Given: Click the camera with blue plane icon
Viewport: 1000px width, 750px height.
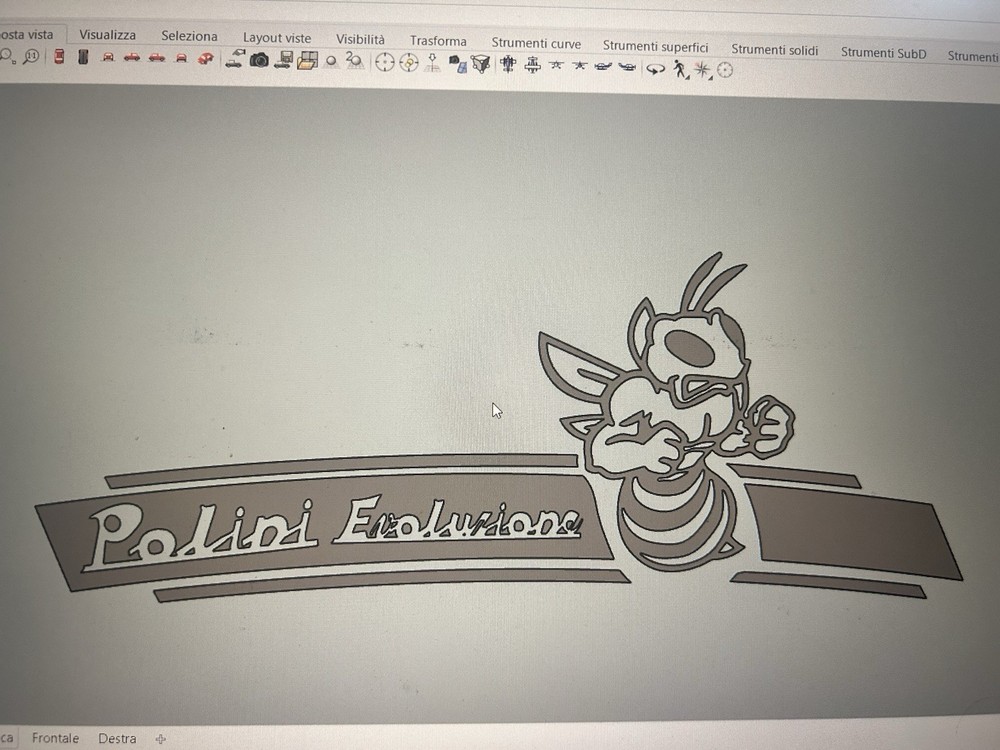Looking at the screenshot, I should 457,63.
